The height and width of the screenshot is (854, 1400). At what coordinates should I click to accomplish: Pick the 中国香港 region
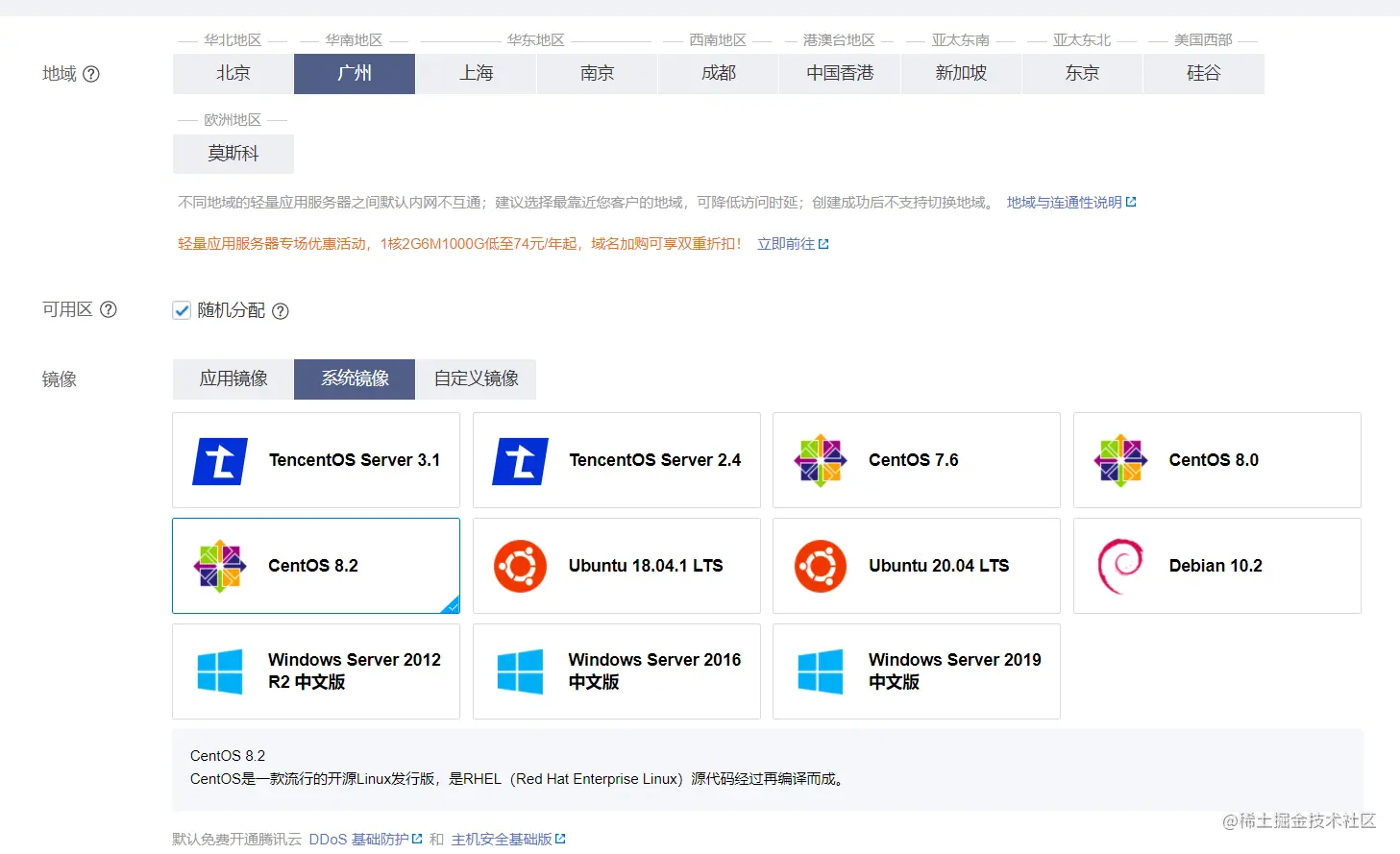point(840,73)
